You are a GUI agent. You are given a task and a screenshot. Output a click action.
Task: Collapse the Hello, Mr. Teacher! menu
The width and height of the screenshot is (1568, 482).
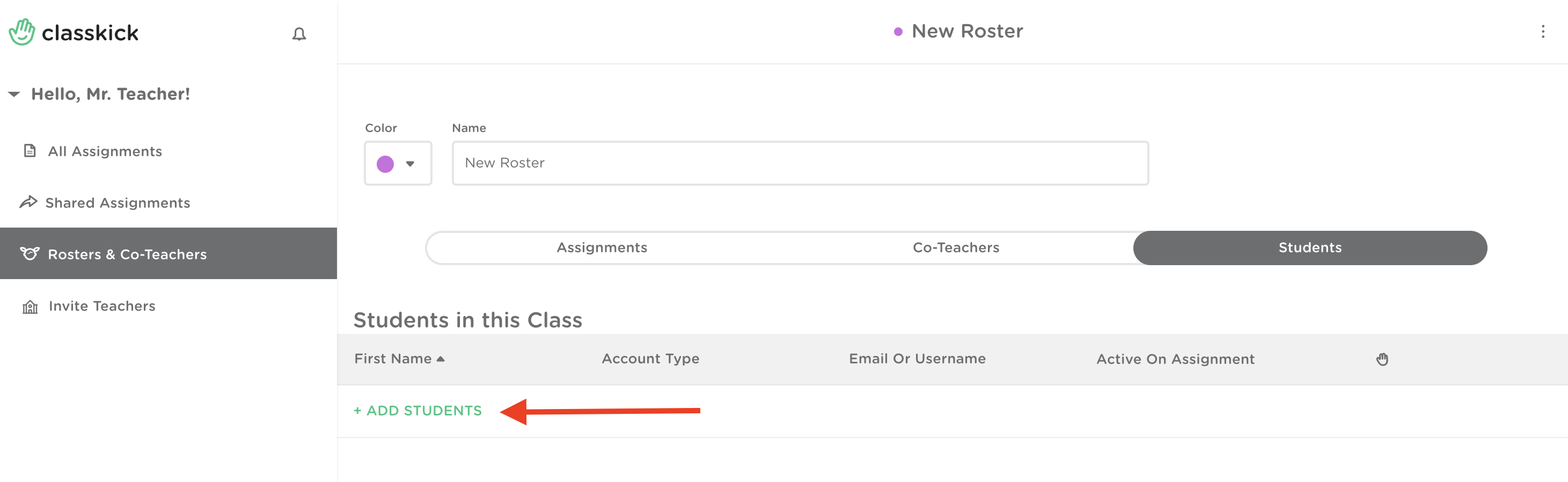(x=14, y=94)
